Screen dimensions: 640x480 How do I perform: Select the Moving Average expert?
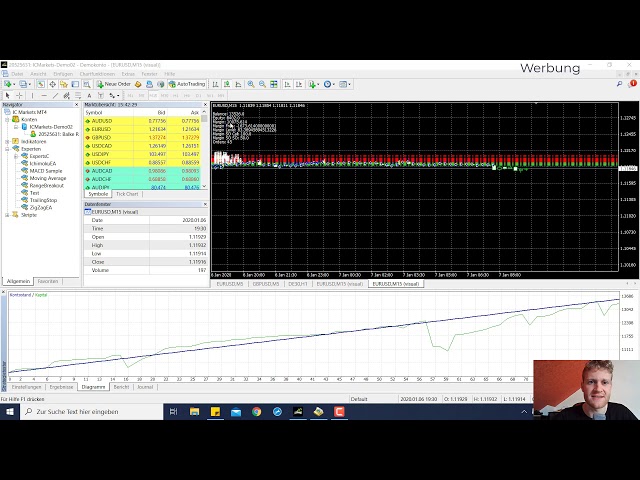(x=48, y=178)
